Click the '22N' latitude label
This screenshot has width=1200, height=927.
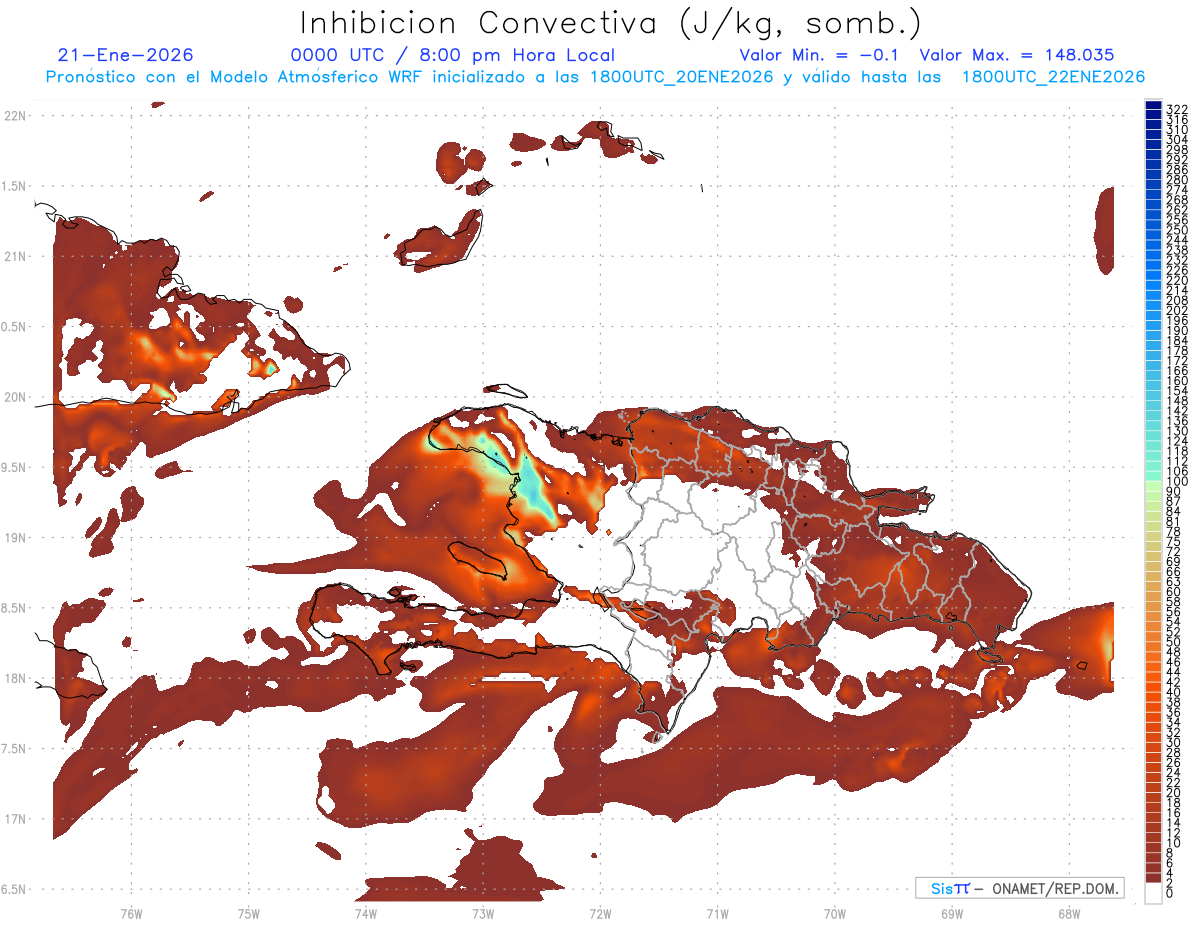pos(14,116)
